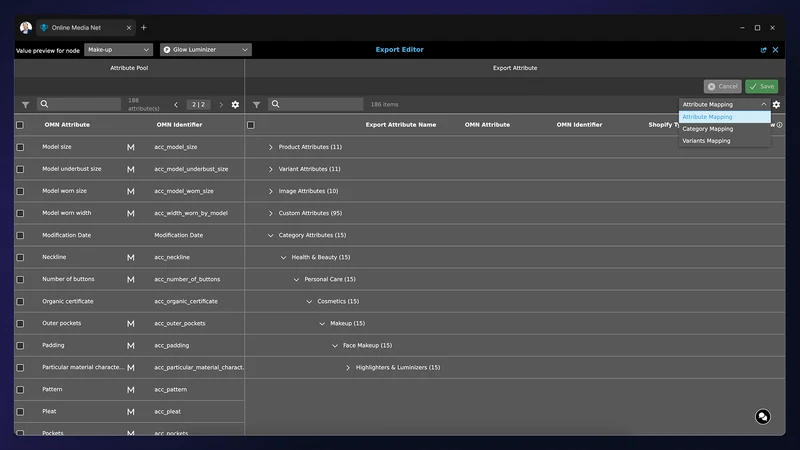Open Export Editor in external window
800x450 pixels.
point(763,50)
